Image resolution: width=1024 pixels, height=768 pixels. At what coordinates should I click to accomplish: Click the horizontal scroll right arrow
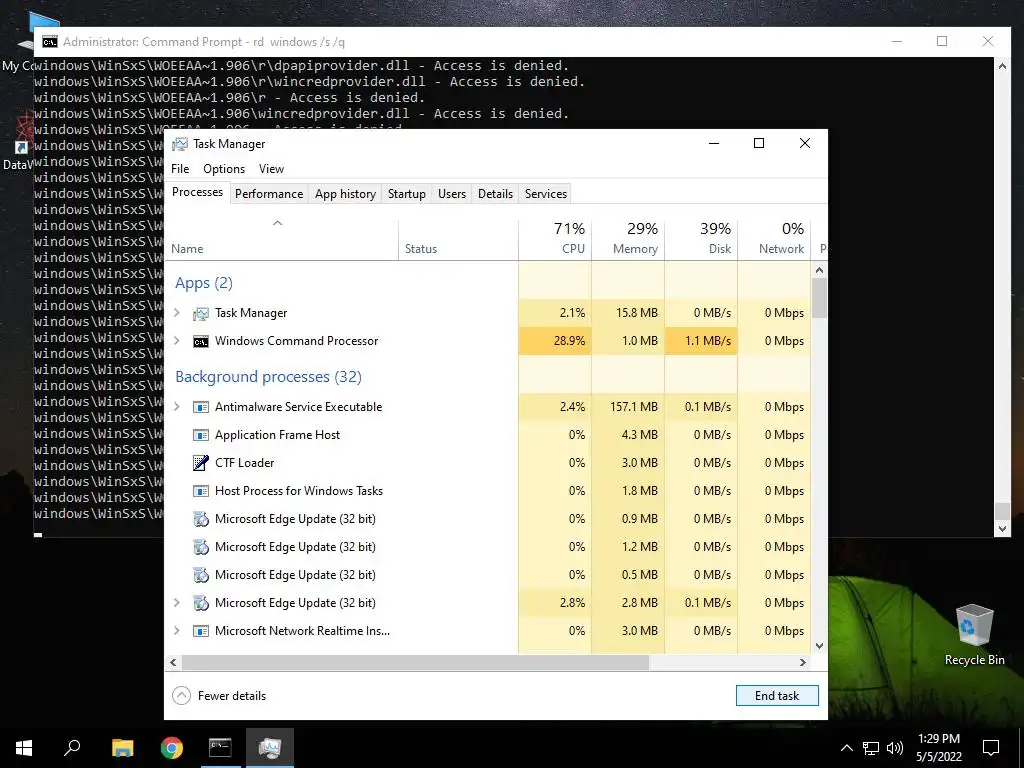click(803, 662)
